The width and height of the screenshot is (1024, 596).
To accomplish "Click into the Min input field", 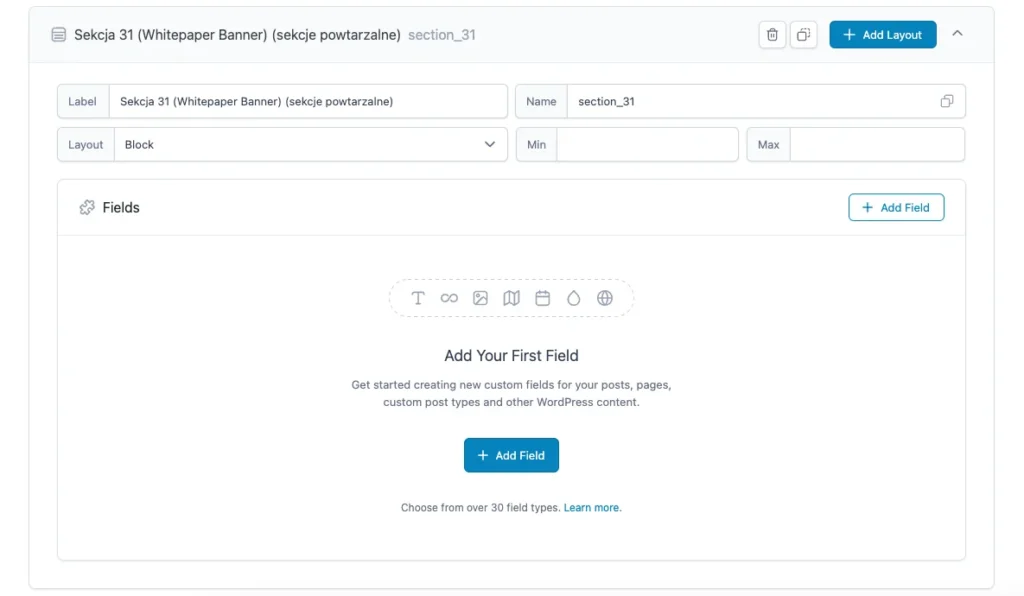I will point(647,144).
